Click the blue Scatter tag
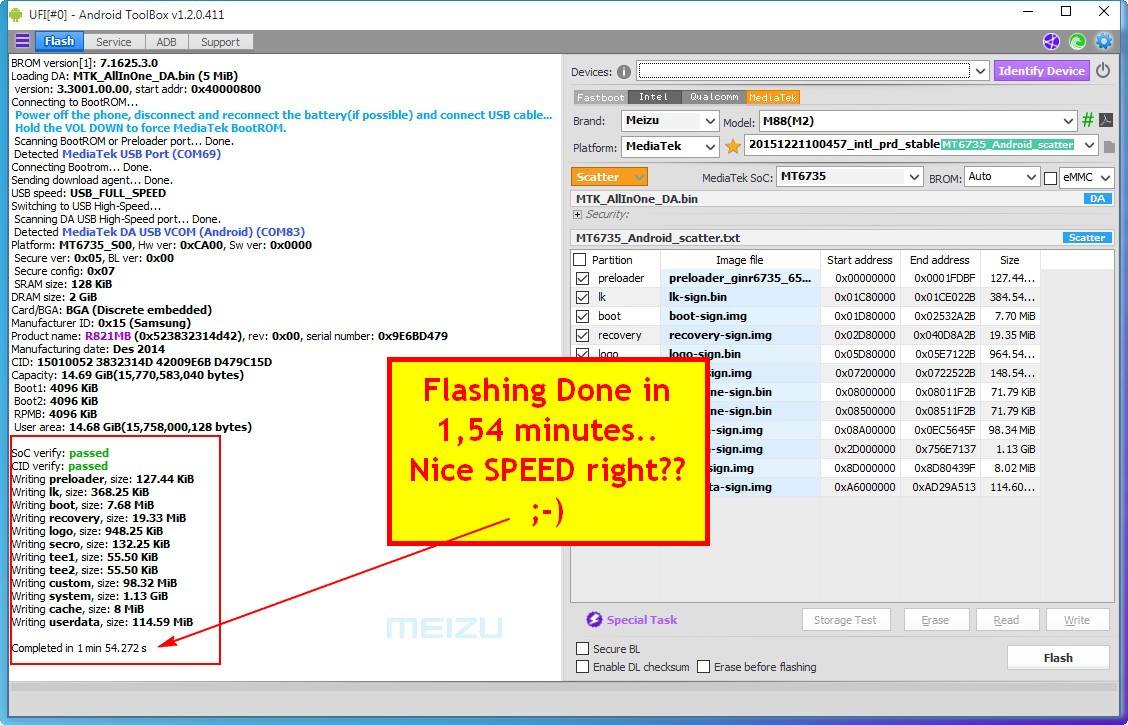This screenshot has width=1128, height=725. (x=1086, y=237)
